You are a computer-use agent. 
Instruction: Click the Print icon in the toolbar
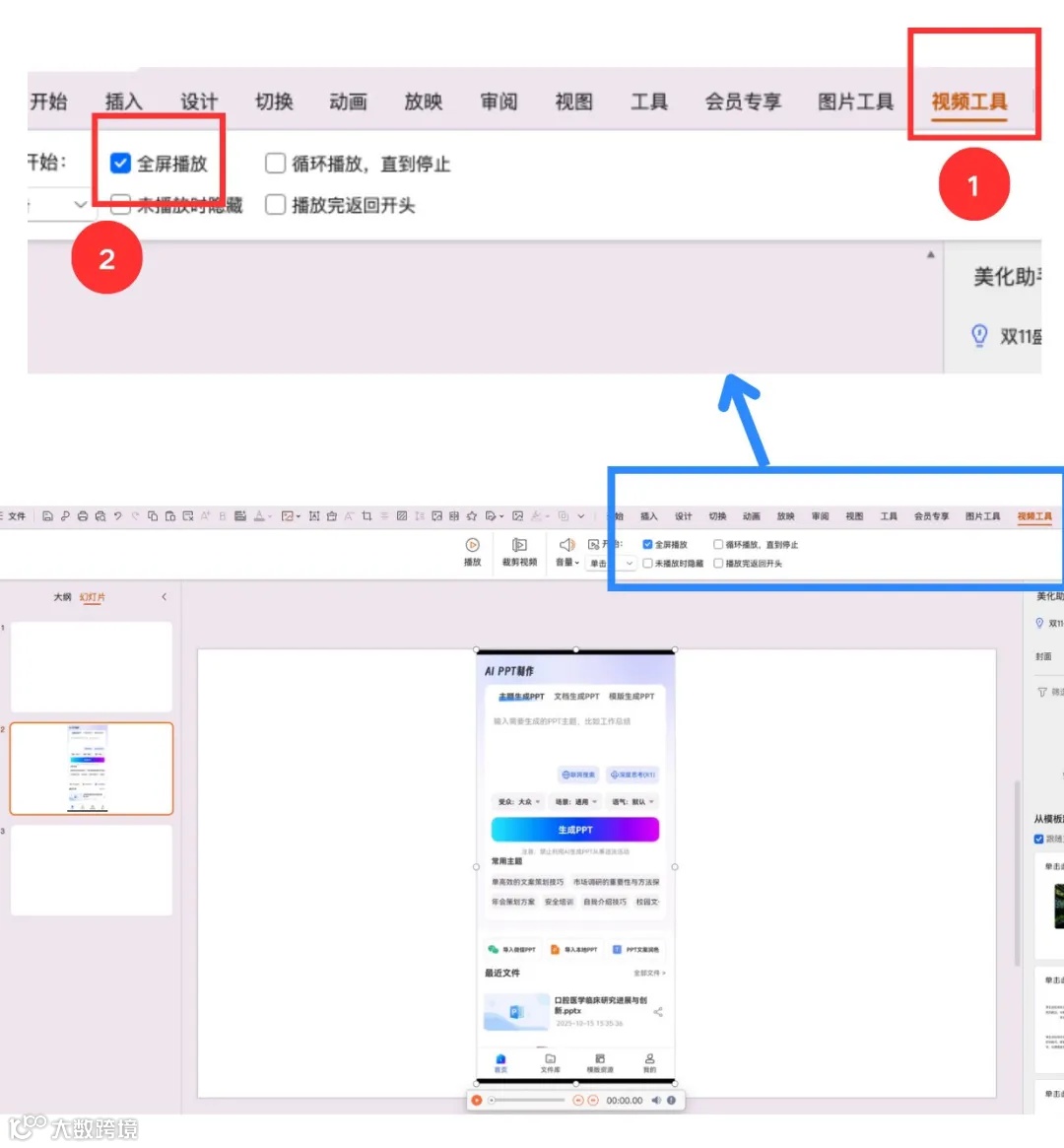[83, 517]
